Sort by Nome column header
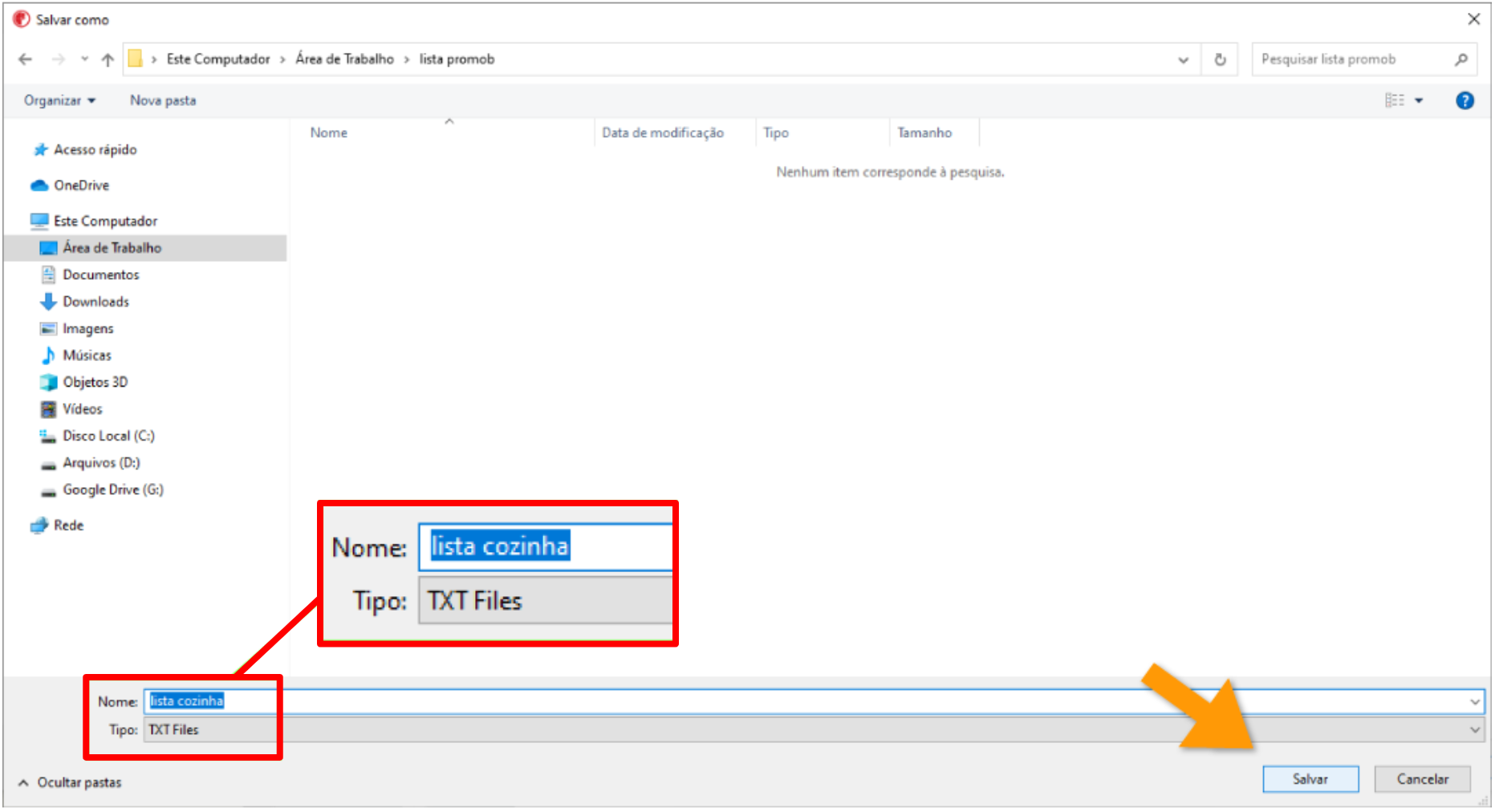 tap(329, 132)
